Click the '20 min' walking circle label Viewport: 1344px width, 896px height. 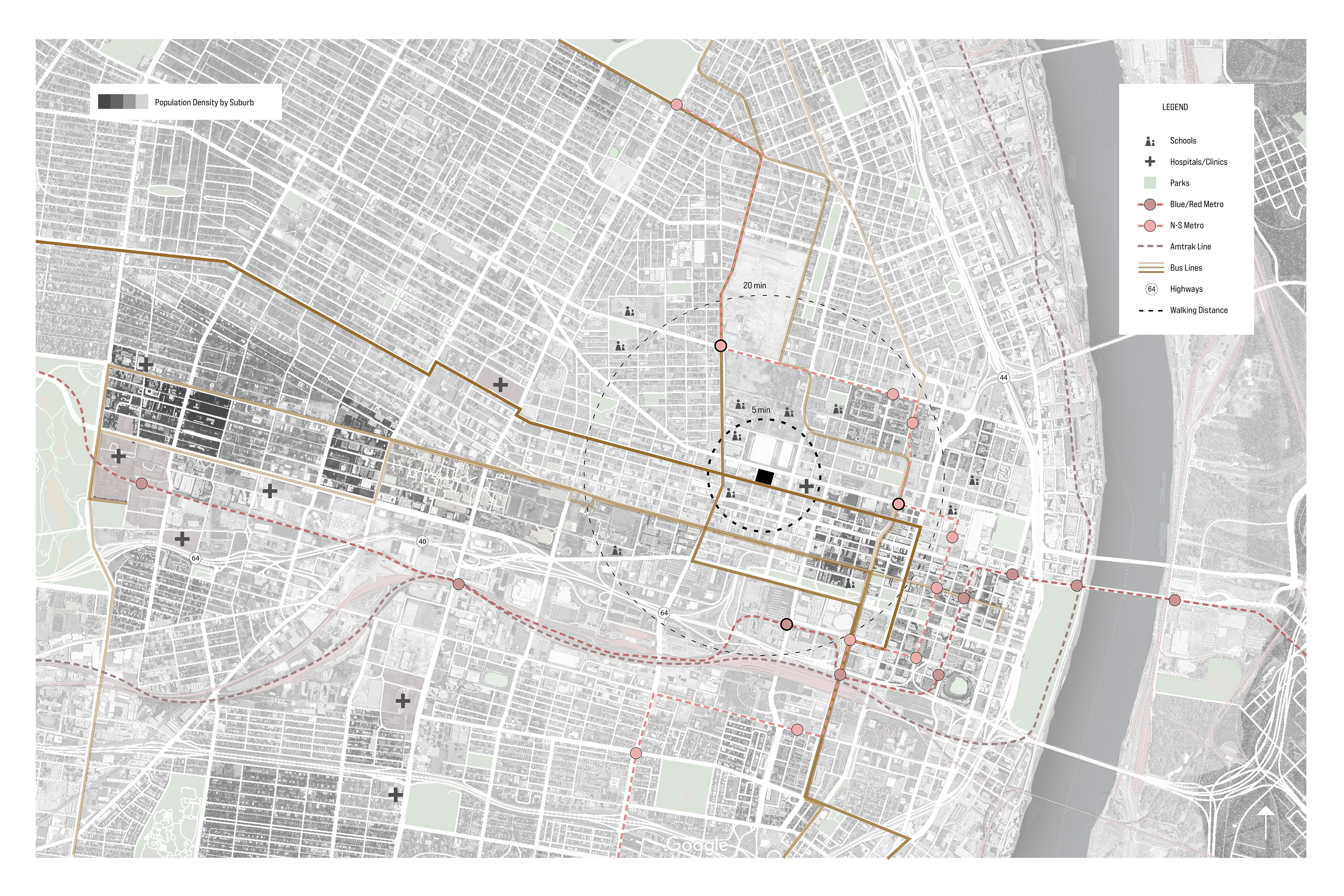754,285
